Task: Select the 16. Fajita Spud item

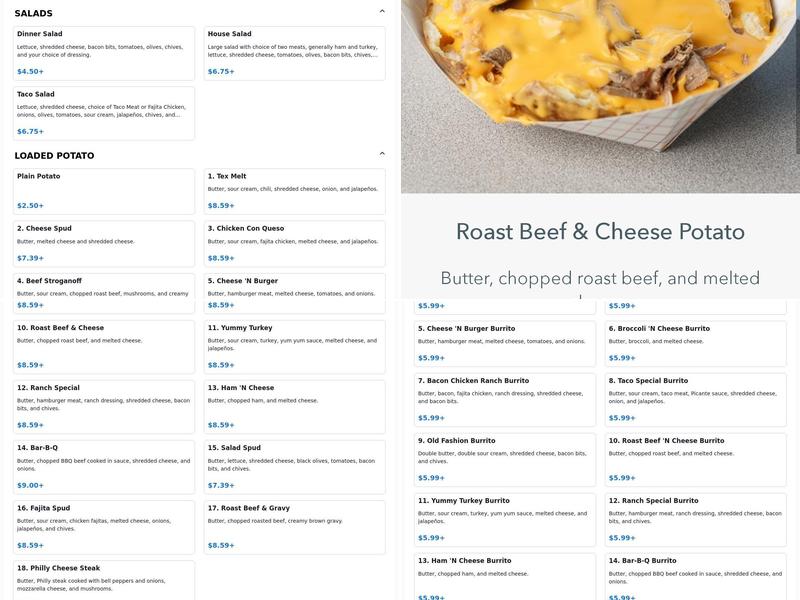Action: pos(104,526)
